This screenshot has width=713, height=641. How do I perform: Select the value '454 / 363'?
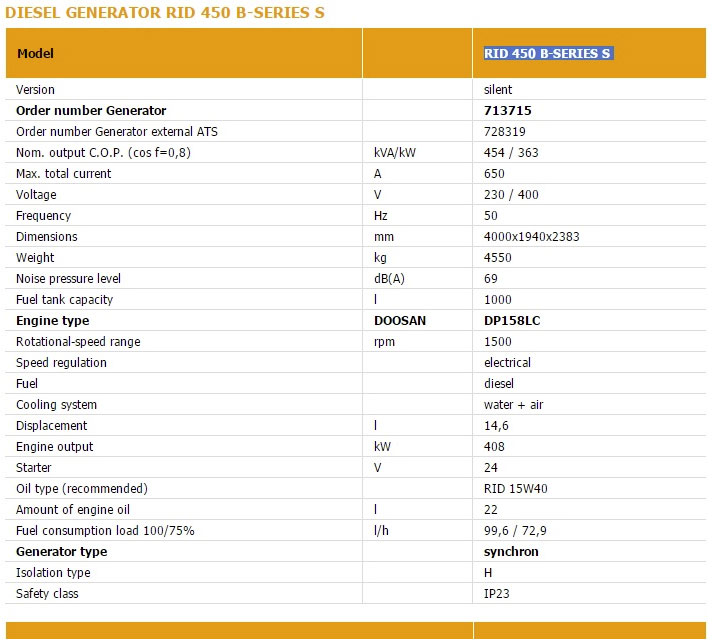pyautogui.click(x=511, y=152)
